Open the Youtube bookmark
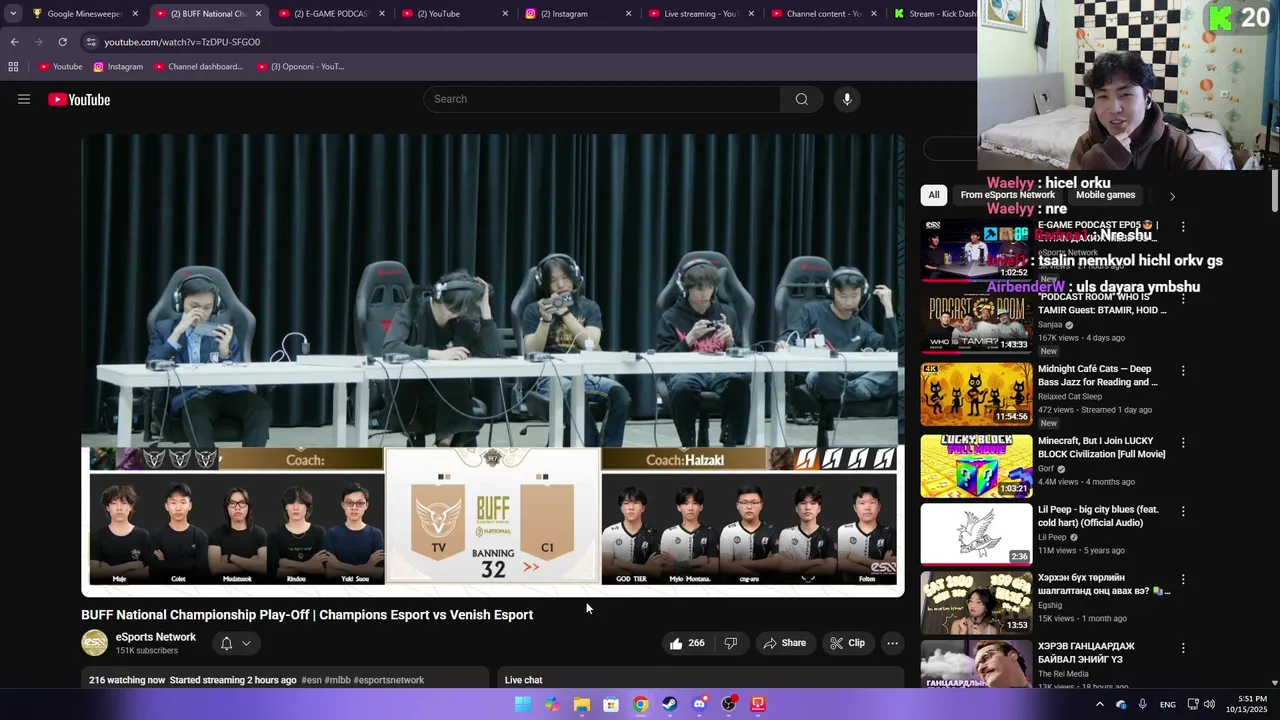The height and width of the screenshot is (720, 1280). tap(60, 67)
